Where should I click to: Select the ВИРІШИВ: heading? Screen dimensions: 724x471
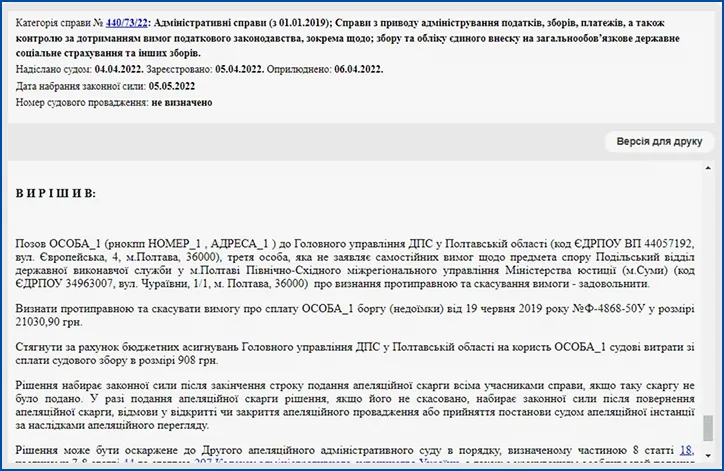point(56,193)
